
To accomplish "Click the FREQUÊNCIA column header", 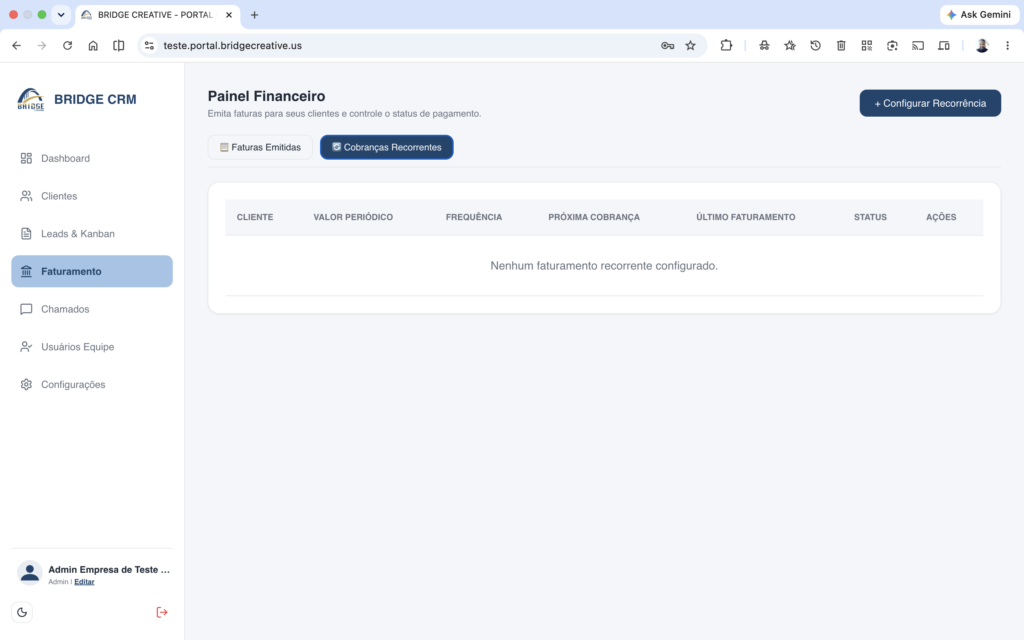I will point(474,217).
